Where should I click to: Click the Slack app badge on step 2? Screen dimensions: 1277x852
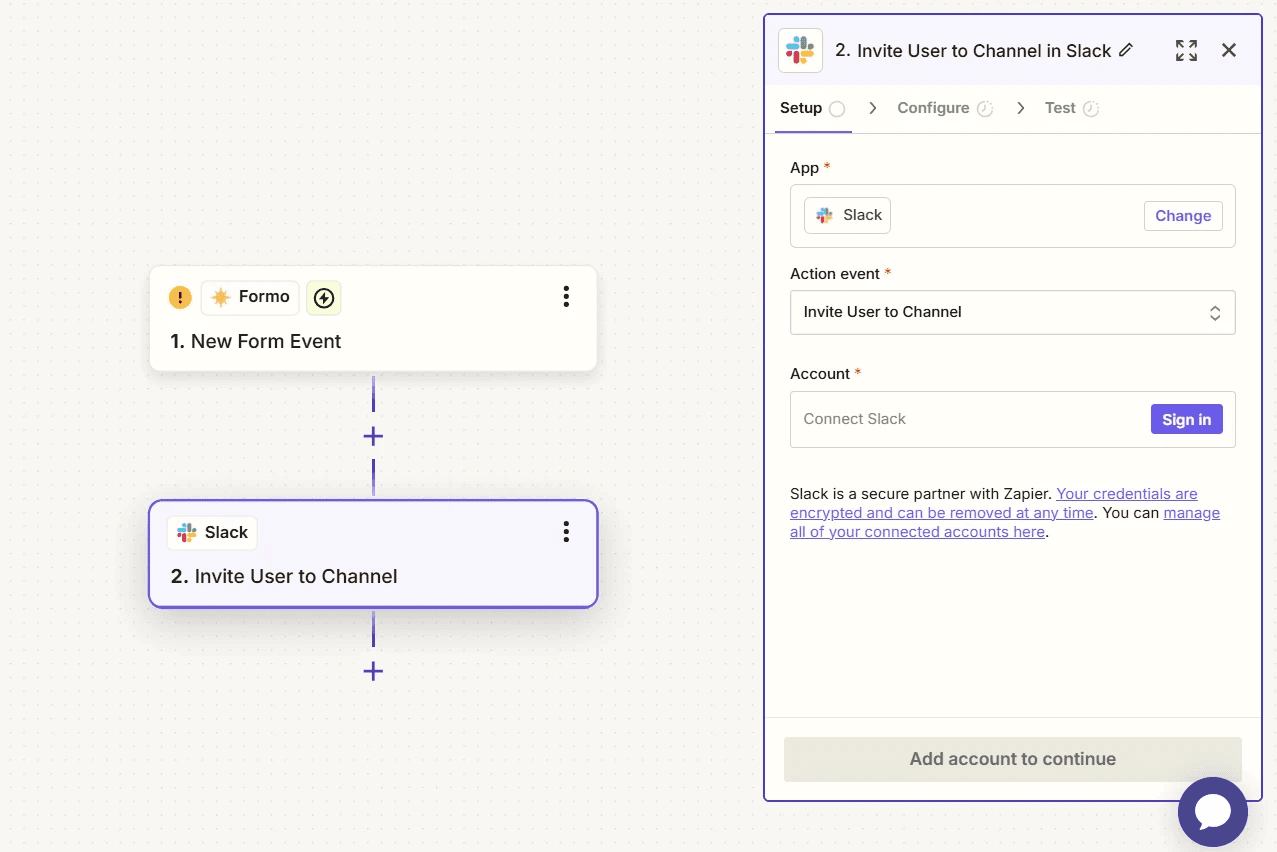(x=212, y=533)
